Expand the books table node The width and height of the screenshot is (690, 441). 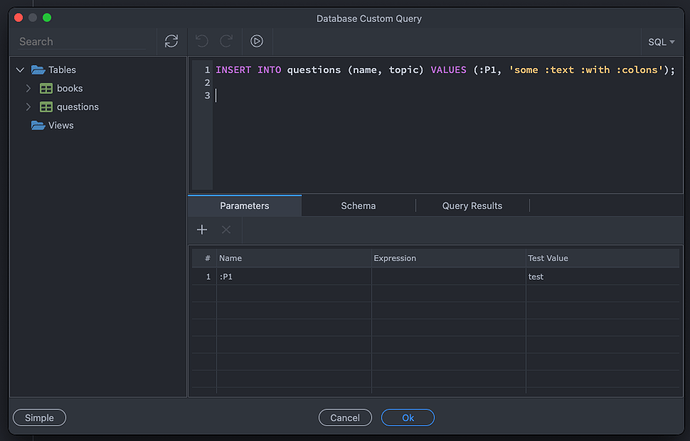tap(28, 88)
